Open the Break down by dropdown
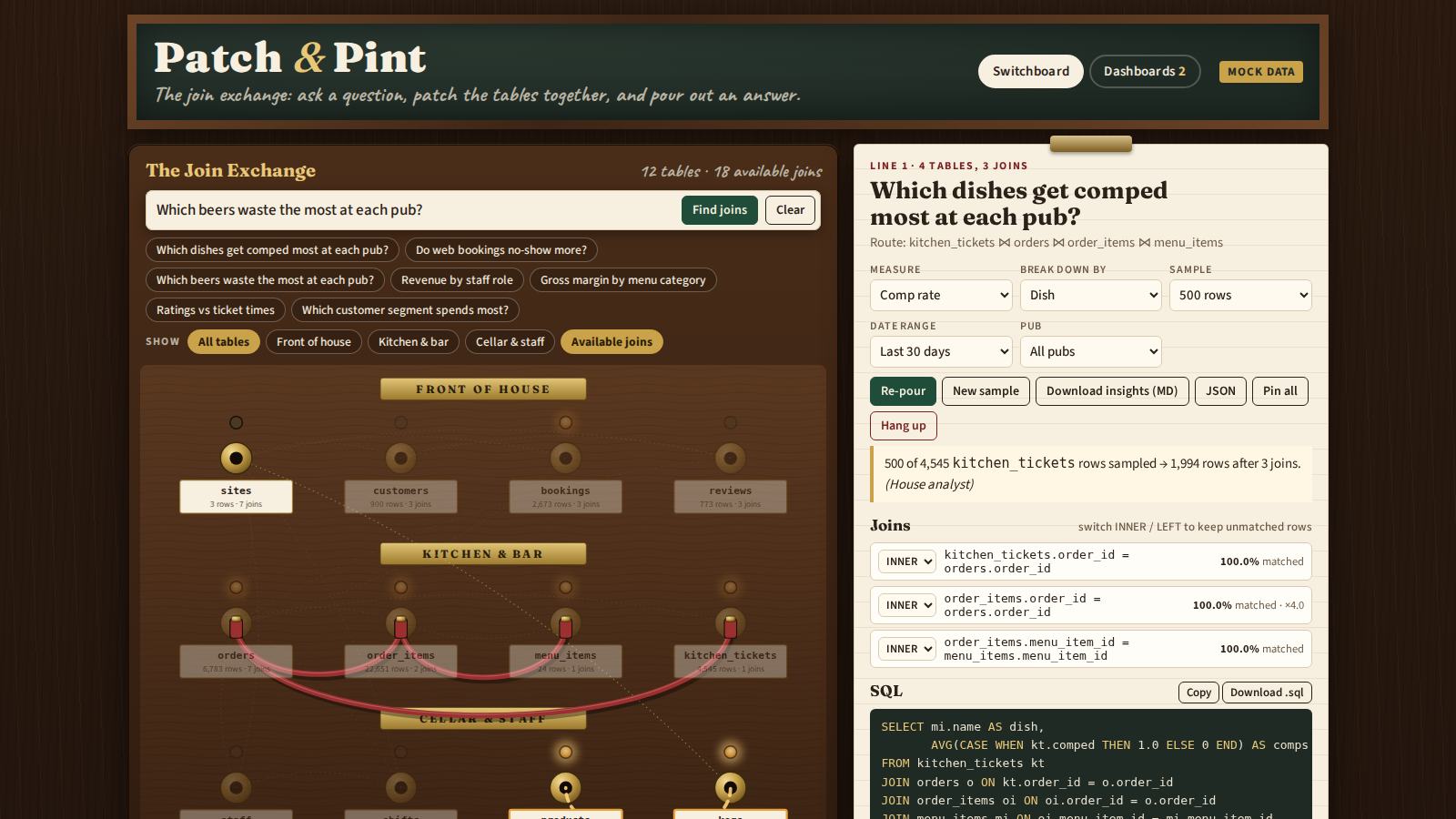The width and height of the screenshot is (1456, 819). pos(1091,295)
